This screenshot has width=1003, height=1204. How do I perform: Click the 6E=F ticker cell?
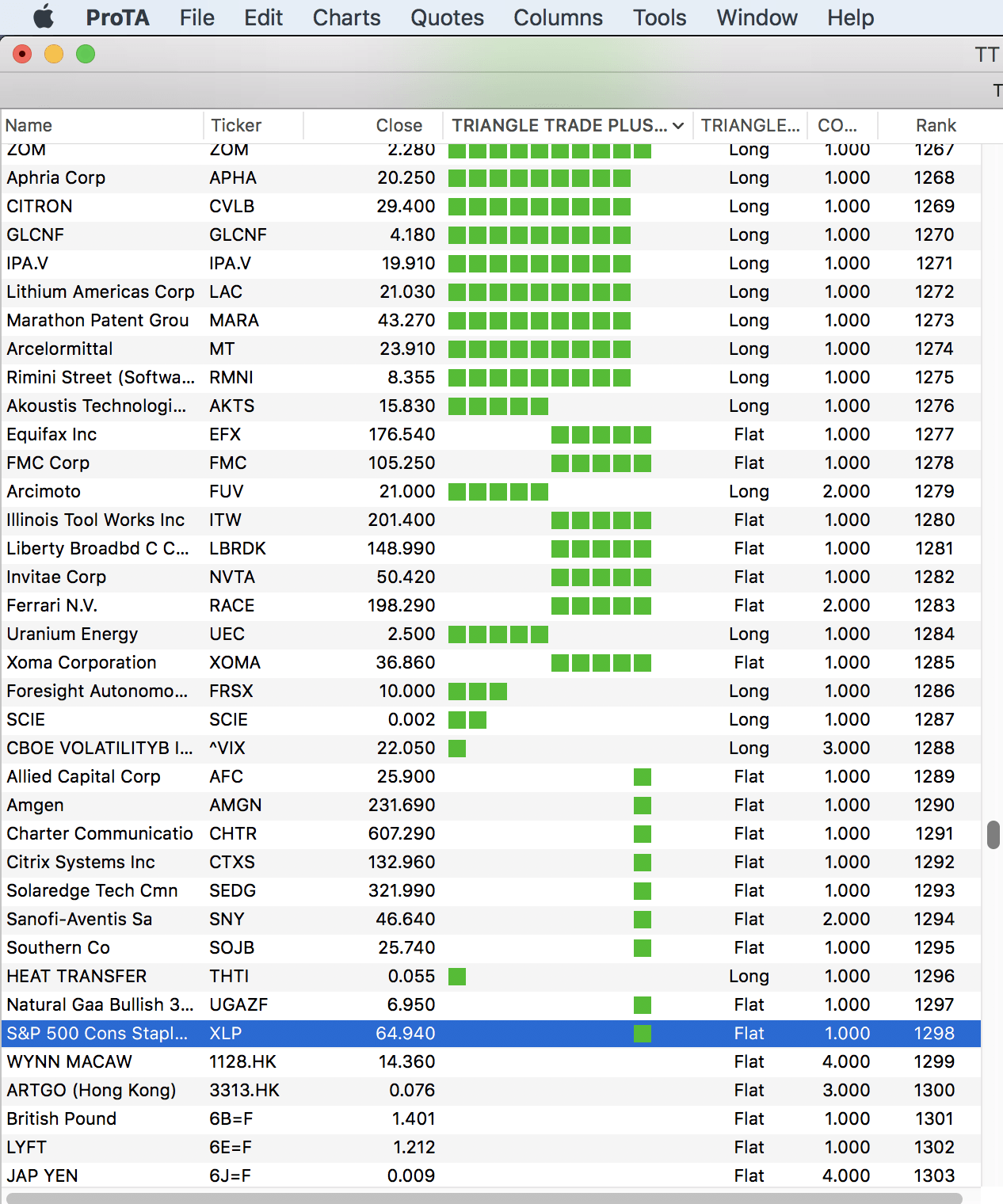(x=230, y=1147)
